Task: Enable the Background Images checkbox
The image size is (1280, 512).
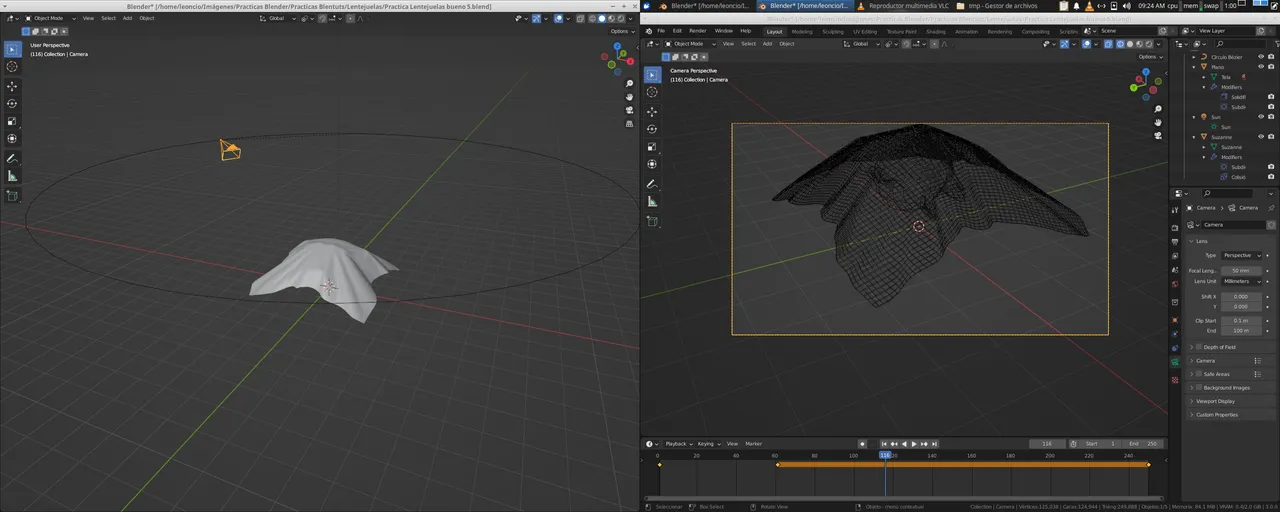Action: [x=1200, y=387]
